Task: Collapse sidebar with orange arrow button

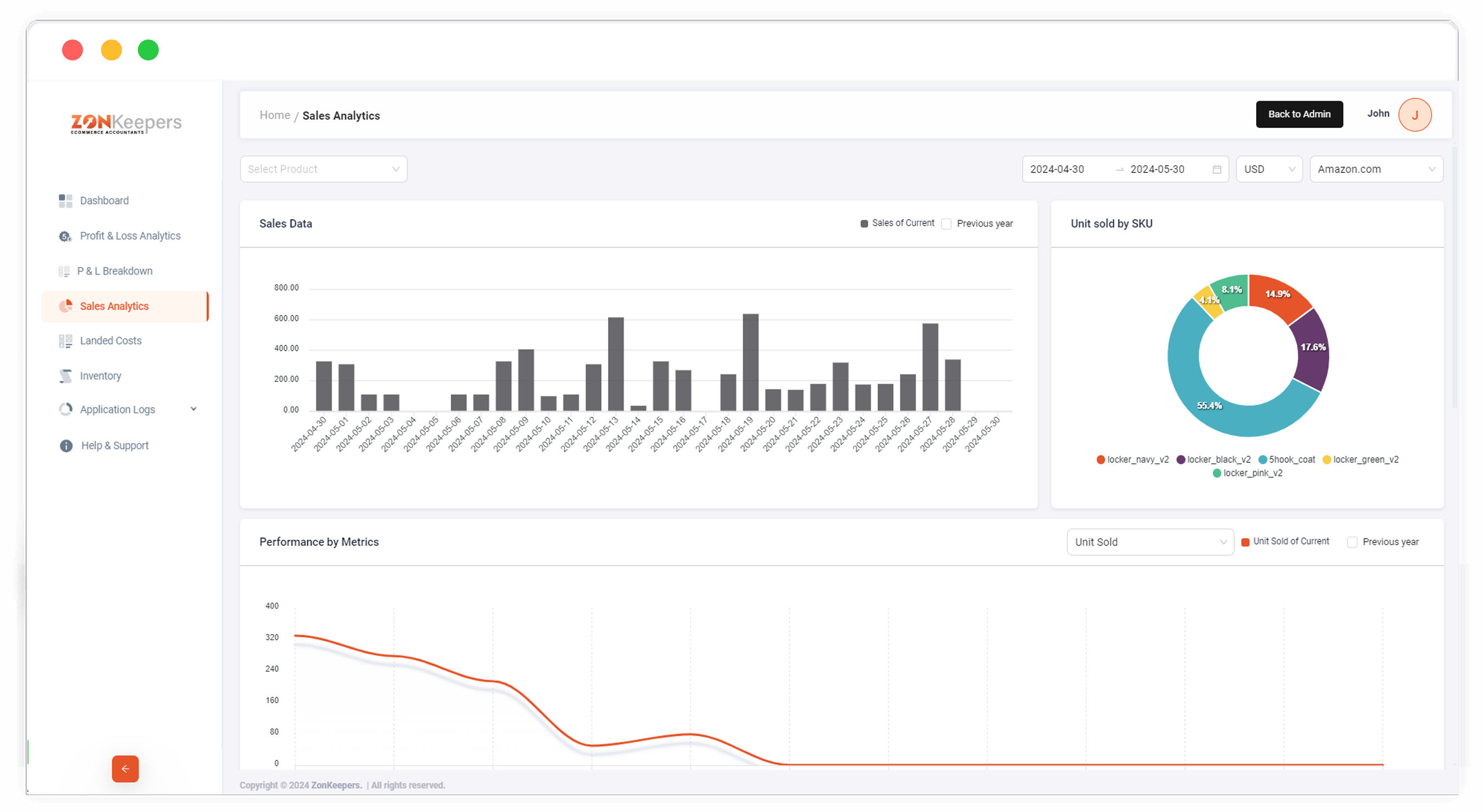Action: pyautogui.click(x=125, y=769)
